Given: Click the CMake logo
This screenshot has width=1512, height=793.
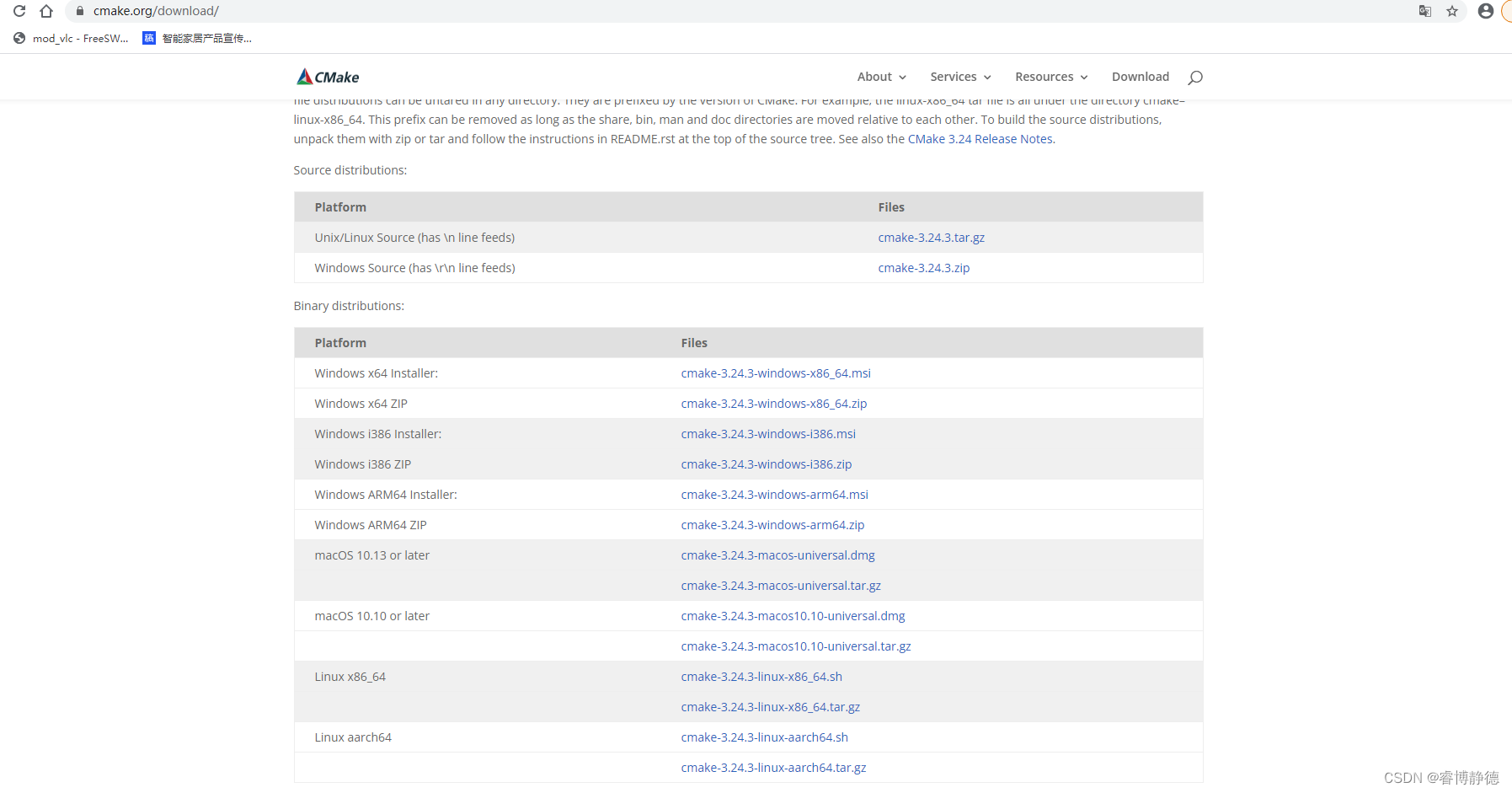Looking at the screenshot, I should (328, 77).
